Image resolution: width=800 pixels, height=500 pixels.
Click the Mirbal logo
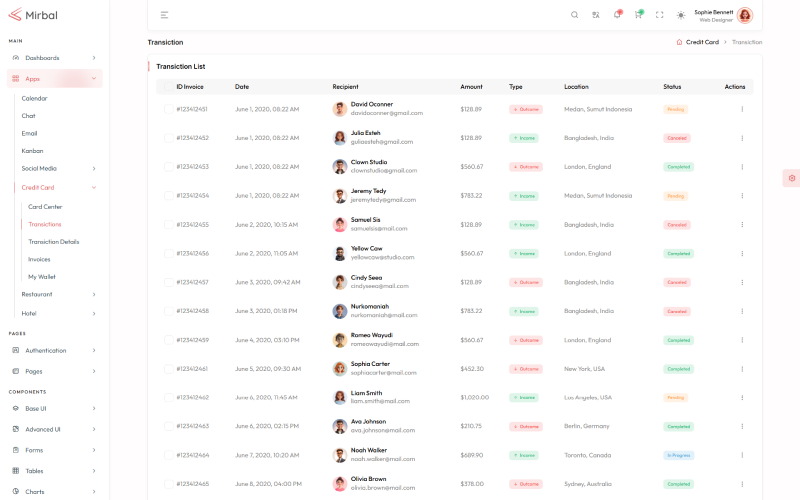click(x=32, y=15)
